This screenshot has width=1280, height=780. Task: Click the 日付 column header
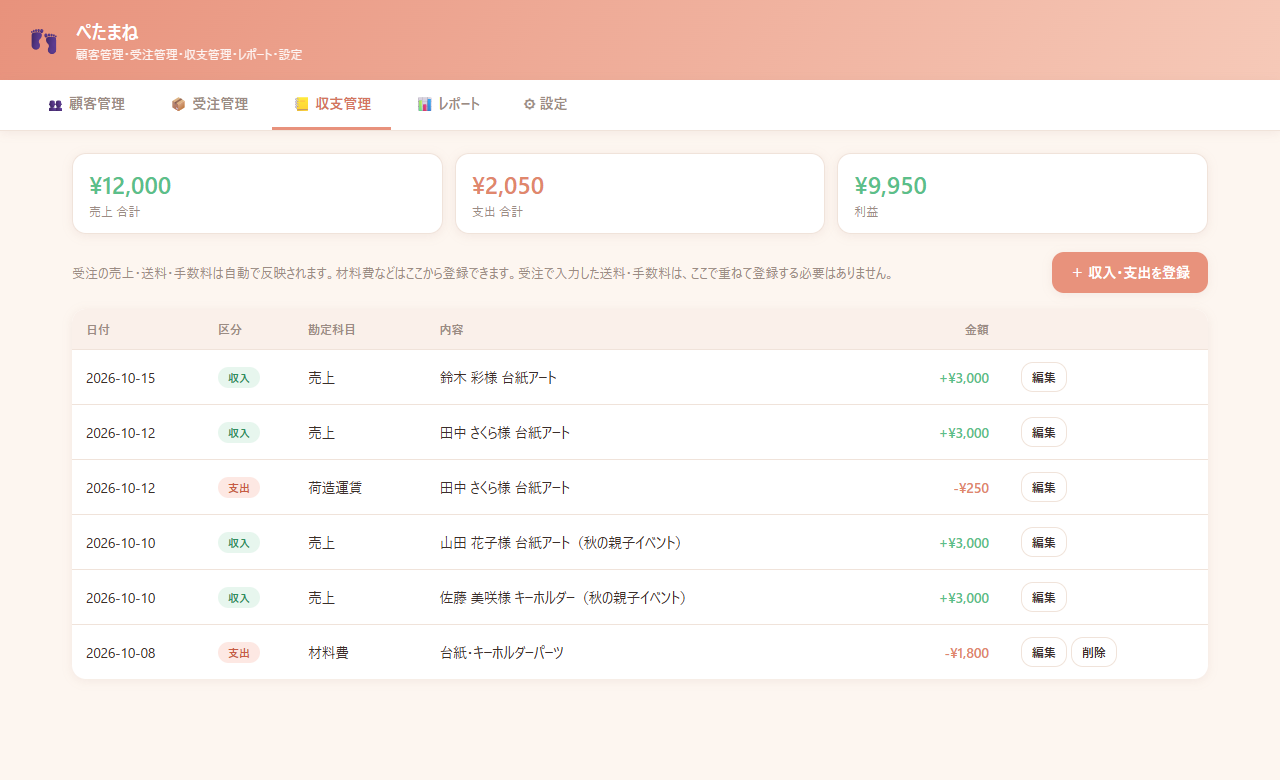(x=98, y=330)
